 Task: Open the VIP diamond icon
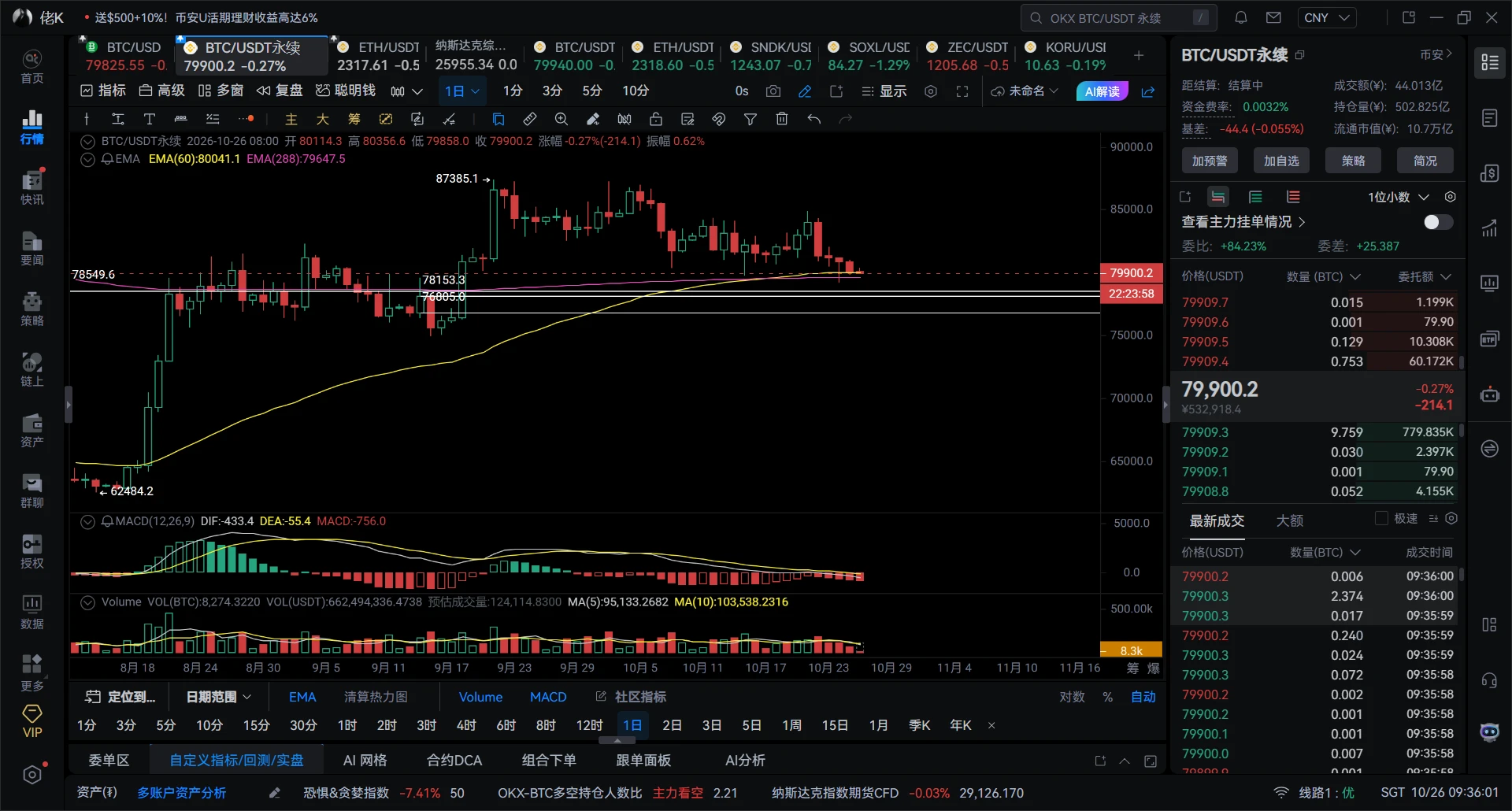tap(32, 721)
